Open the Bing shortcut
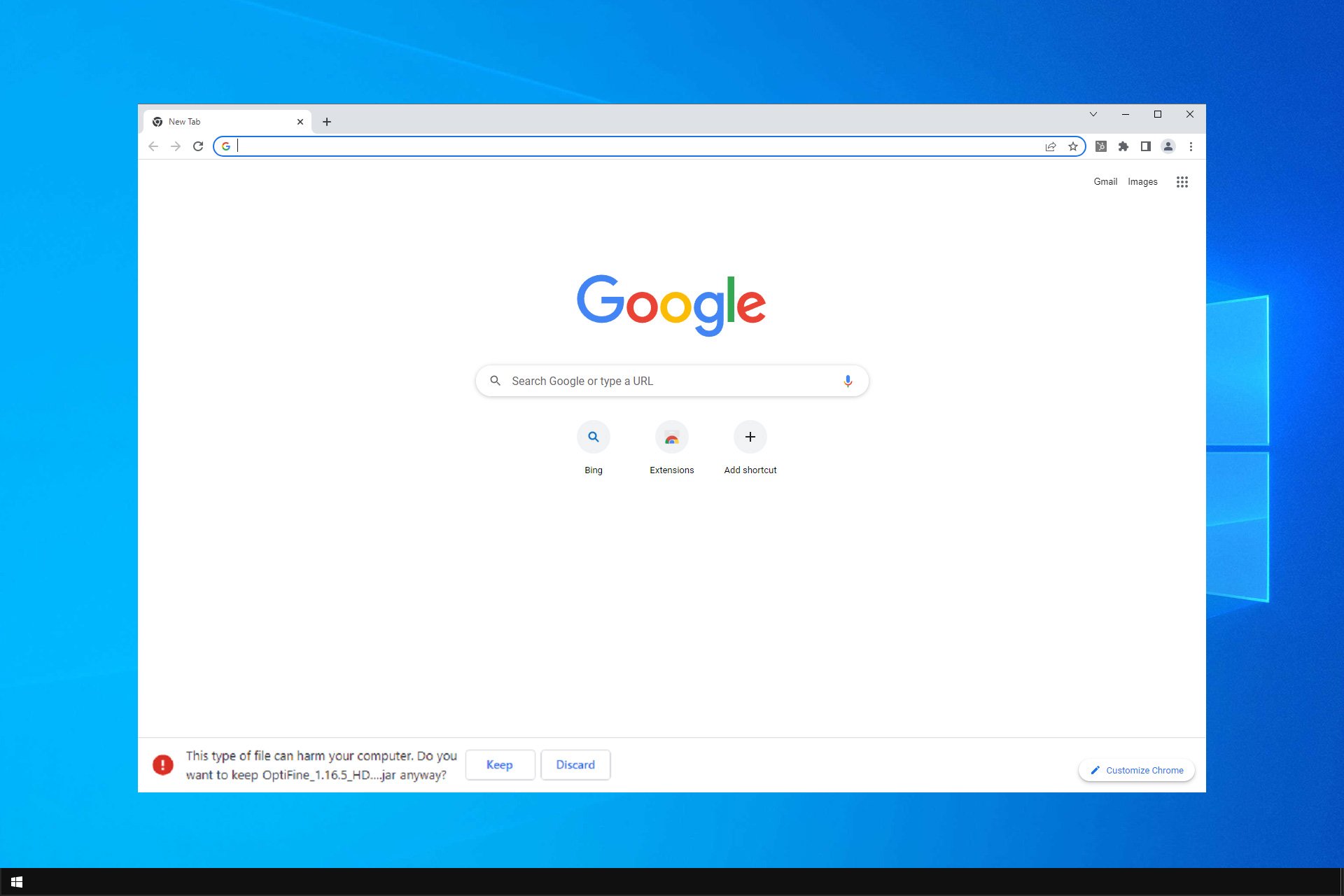 (x=594, y=437)
